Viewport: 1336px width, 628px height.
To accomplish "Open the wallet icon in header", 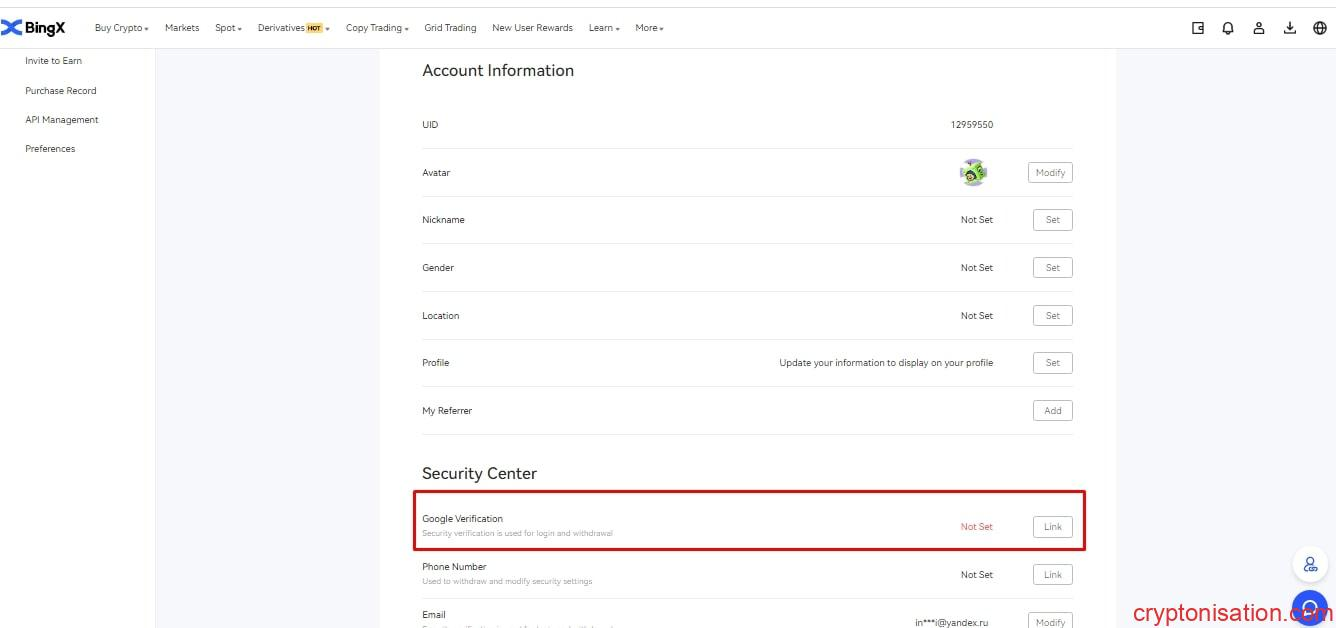I will click(1198, 28).
